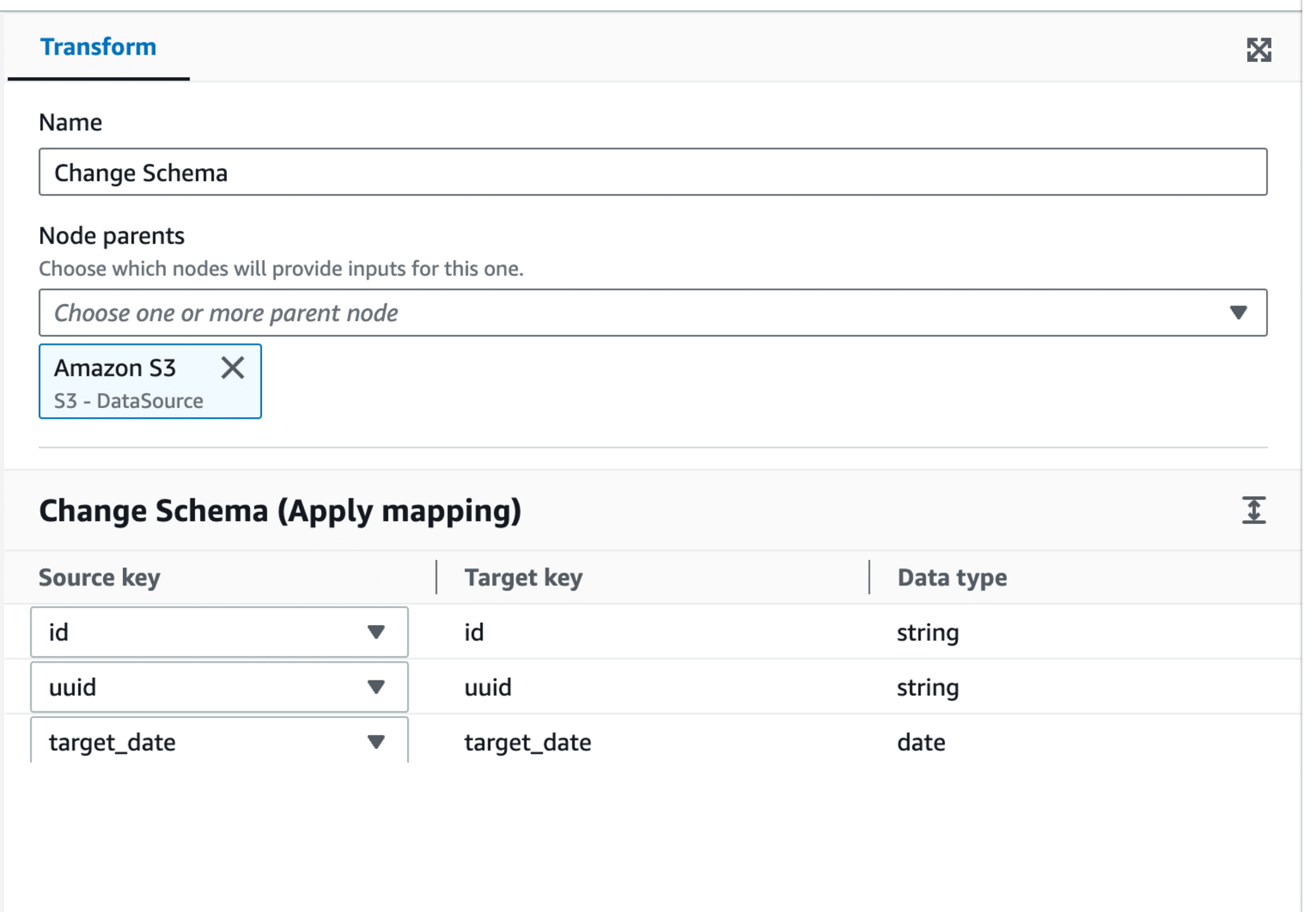Click the Data type column header

tap(952, 577)
